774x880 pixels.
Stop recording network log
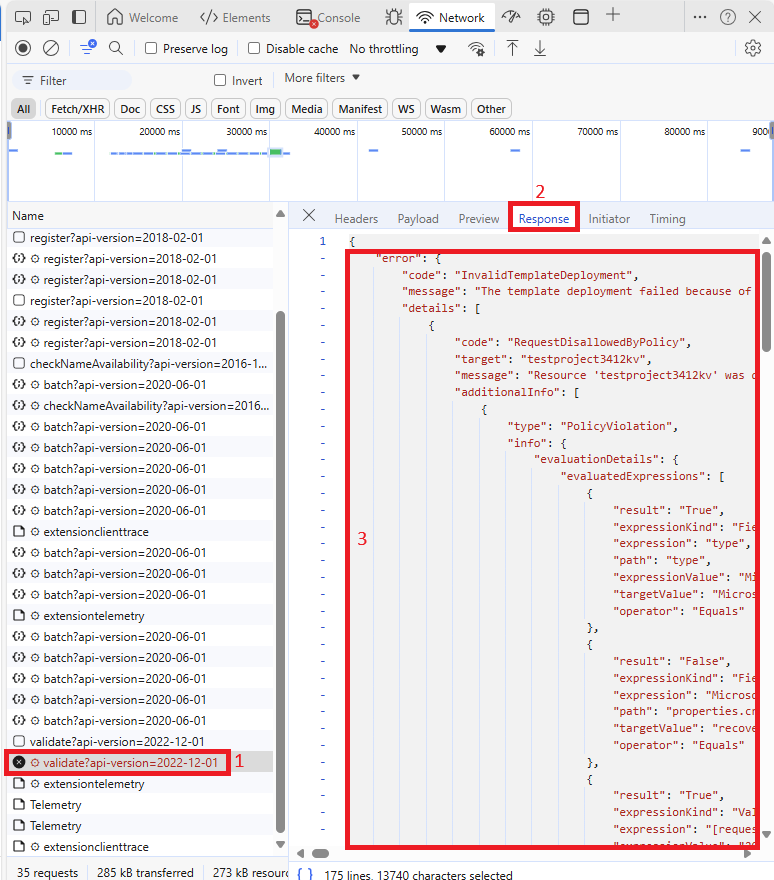[x=23, y=48]
